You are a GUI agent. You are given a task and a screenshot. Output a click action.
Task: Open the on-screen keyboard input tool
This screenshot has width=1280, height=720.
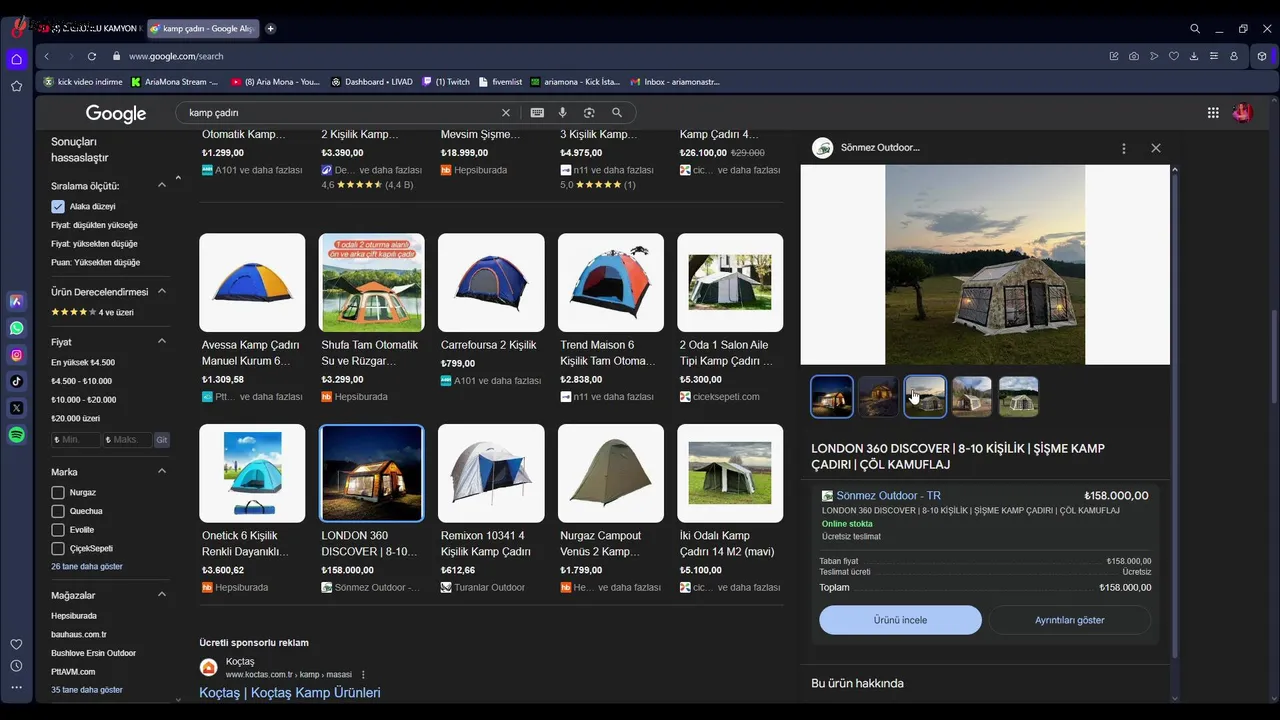(537, 113)
